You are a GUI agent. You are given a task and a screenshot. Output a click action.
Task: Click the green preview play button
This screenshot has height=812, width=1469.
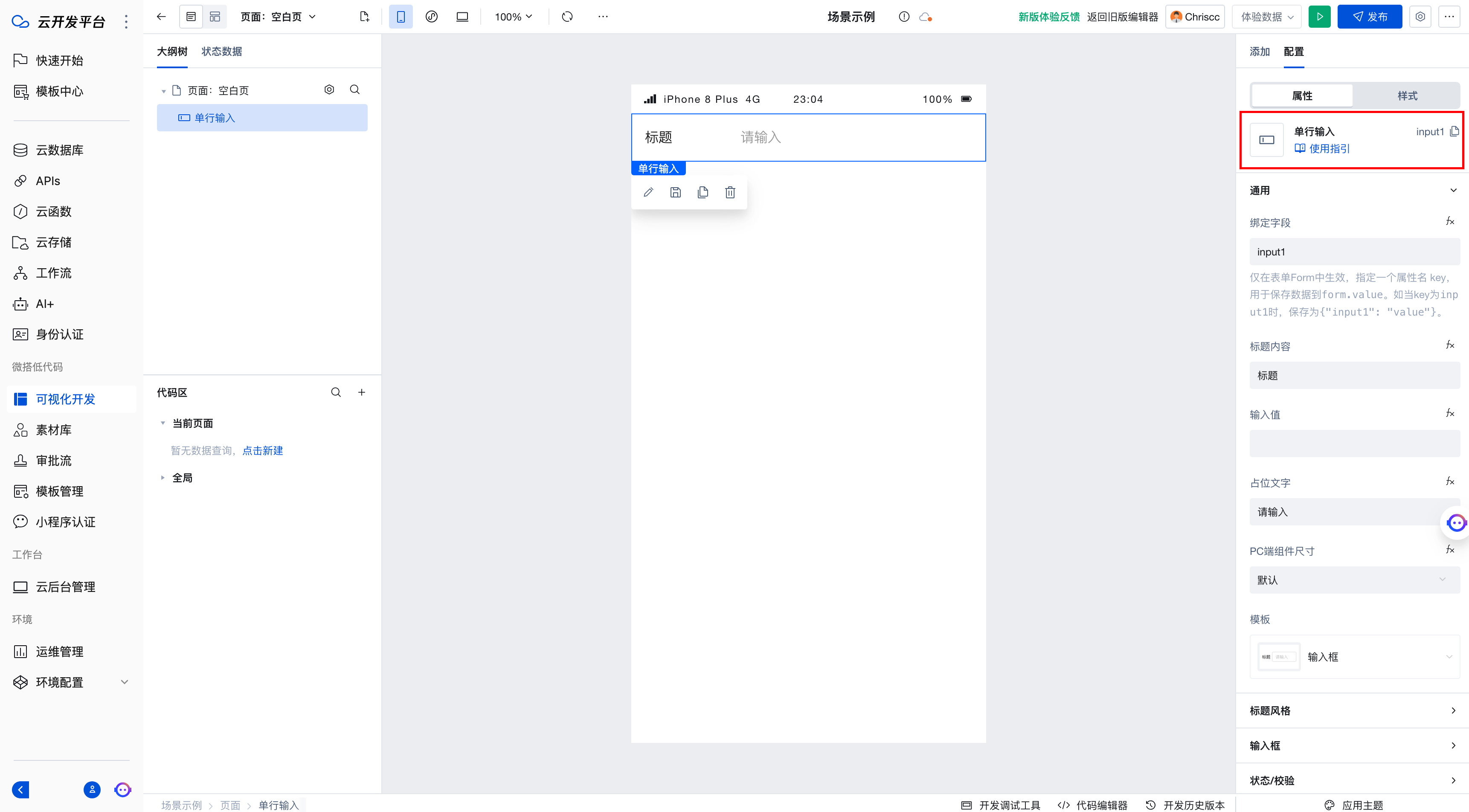[x=1319, y=17]
